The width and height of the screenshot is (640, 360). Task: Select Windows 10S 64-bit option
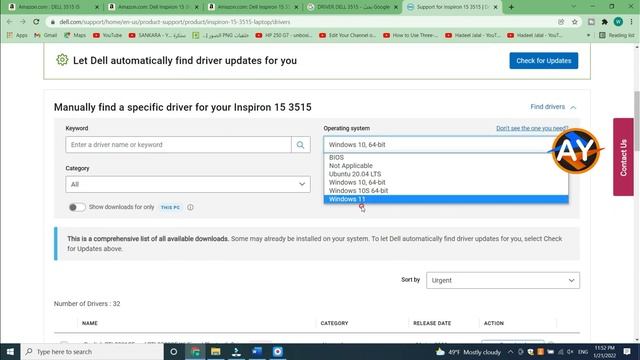(x=446, y=191)
